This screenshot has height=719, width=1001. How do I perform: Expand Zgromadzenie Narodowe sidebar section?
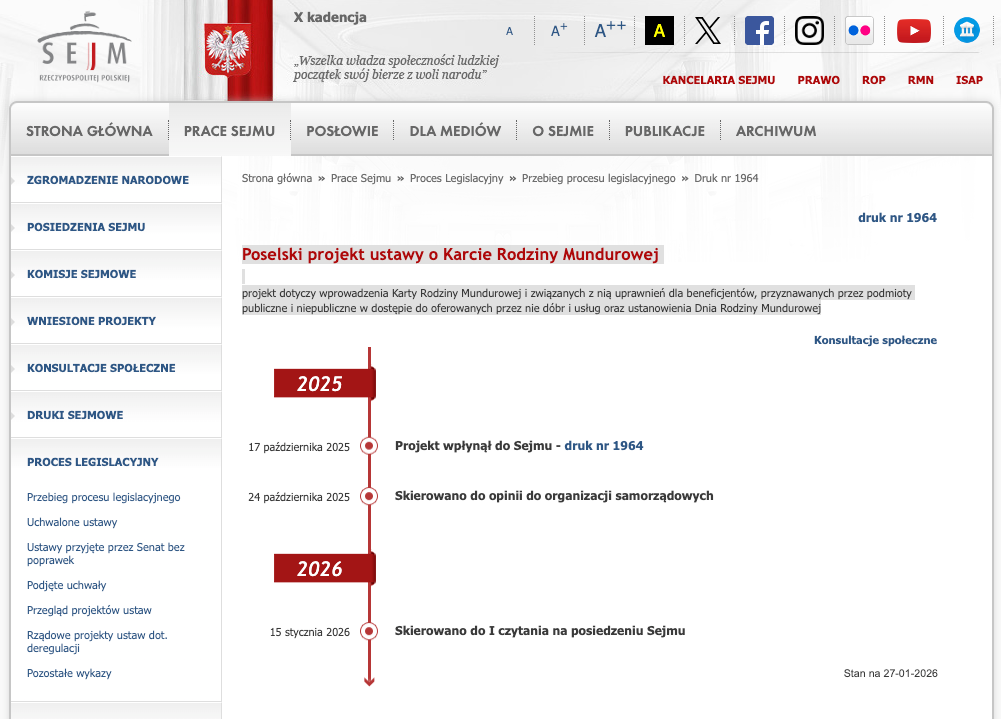[107, 180]
